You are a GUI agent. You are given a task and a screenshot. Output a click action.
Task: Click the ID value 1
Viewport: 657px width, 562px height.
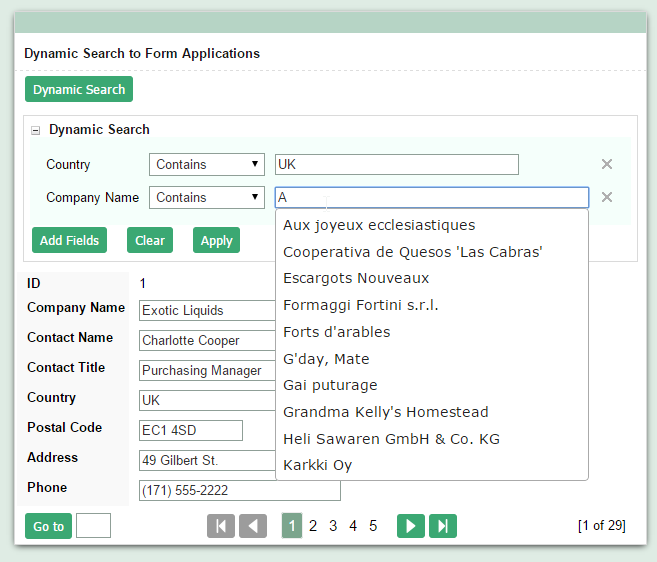coord(142,283)
